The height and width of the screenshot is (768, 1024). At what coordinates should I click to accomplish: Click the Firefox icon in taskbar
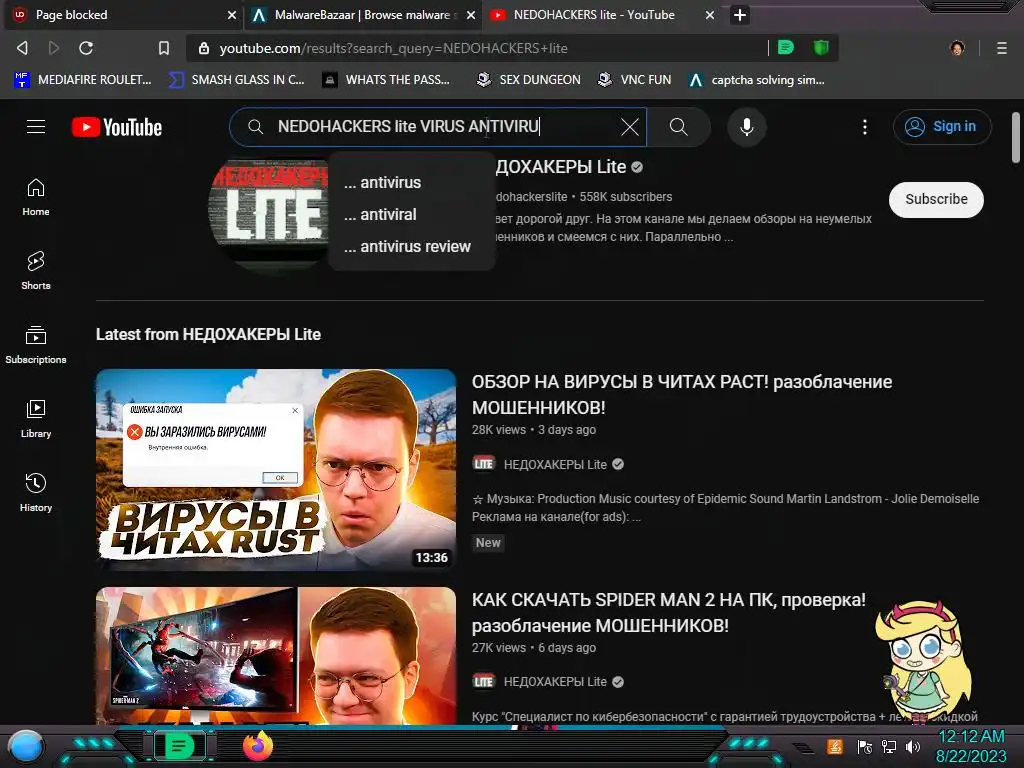coord(258,746)
